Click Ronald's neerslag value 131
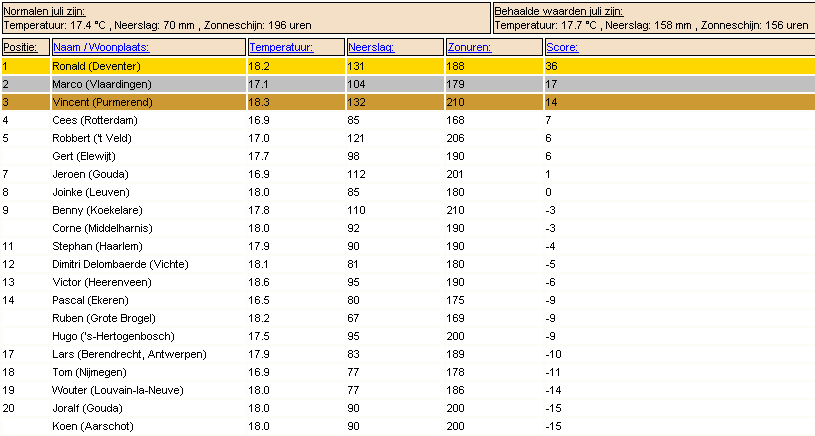The image size is (815, 436). [357, 67]
